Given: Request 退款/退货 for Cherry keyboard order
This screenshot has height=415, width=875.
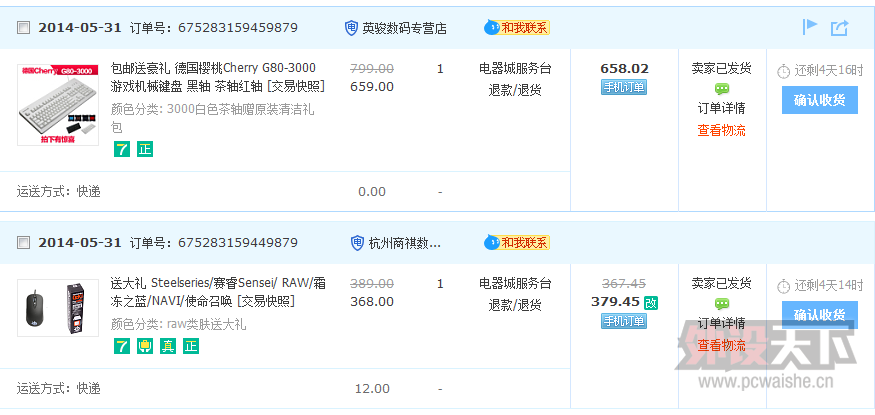Looking at the screenshot, I should point(515,90).
